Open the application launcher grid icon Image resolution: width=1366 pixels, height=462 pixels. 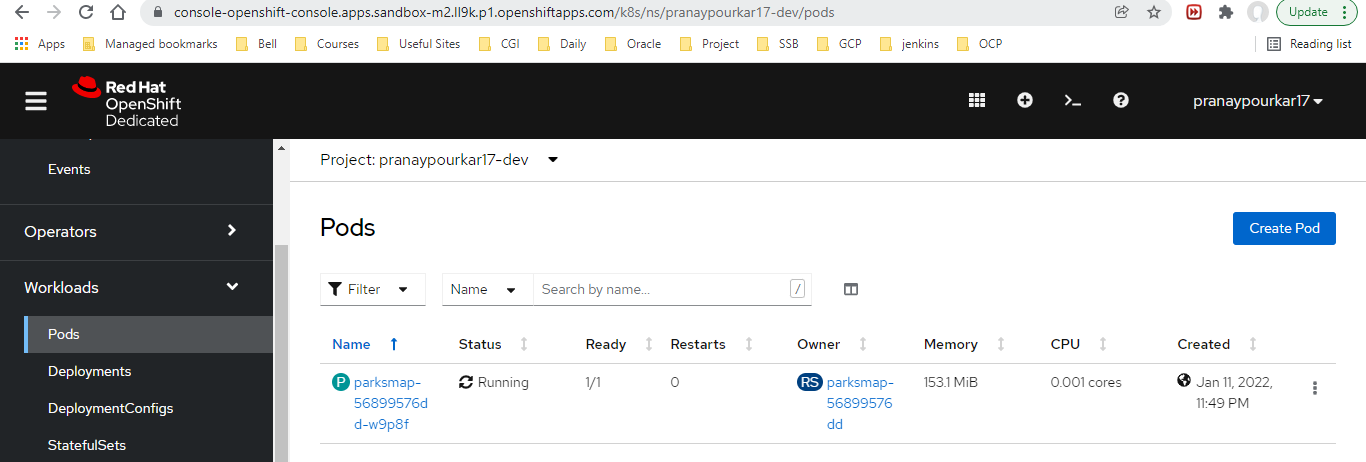pos(977,100)
